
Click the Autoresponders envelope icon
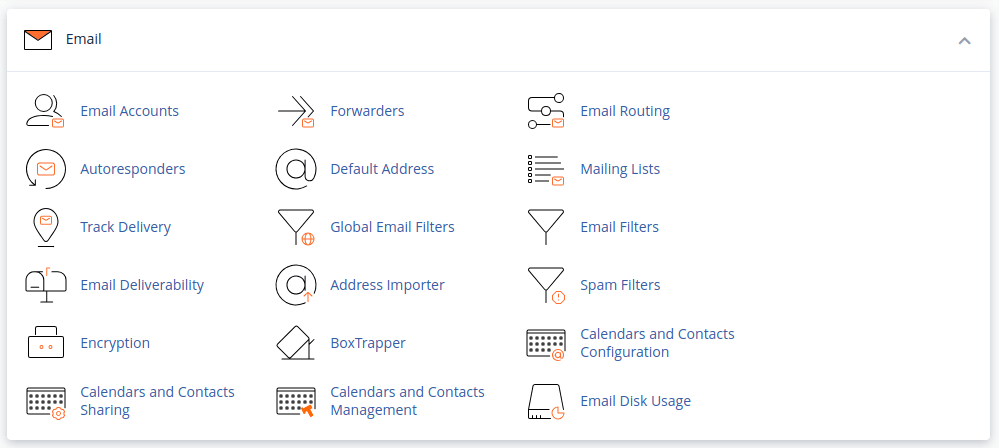click(x=45, y=169)
